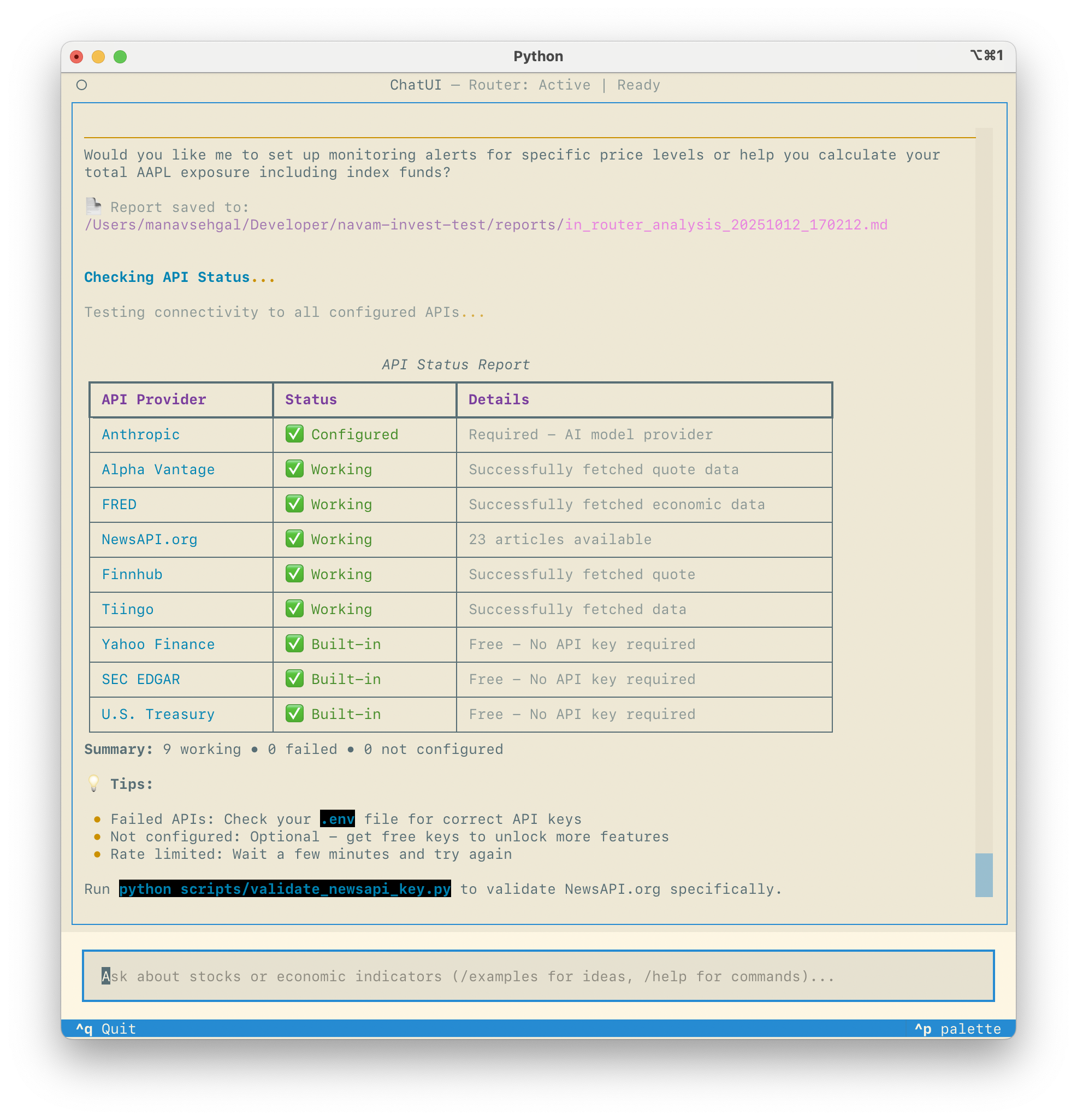This screenshot has width=1077, height=1120.
Task: Click the checkmark icon for Yahoo Finance Built-in
Action: (x=294, y=644)
